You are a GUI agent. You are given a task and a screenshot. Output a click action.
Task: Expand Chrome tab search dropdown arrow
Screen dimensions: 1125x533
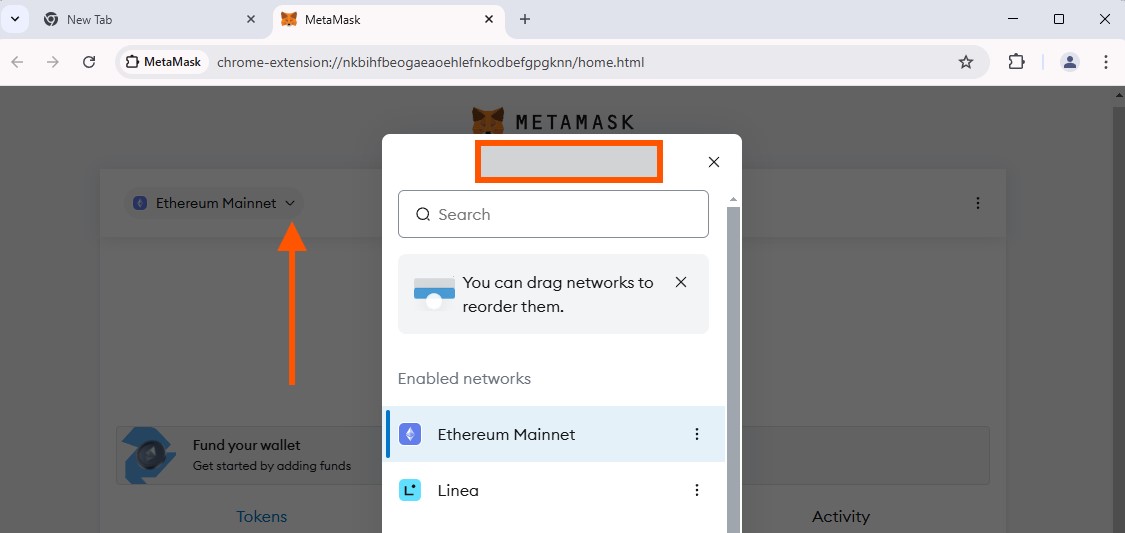15,19
